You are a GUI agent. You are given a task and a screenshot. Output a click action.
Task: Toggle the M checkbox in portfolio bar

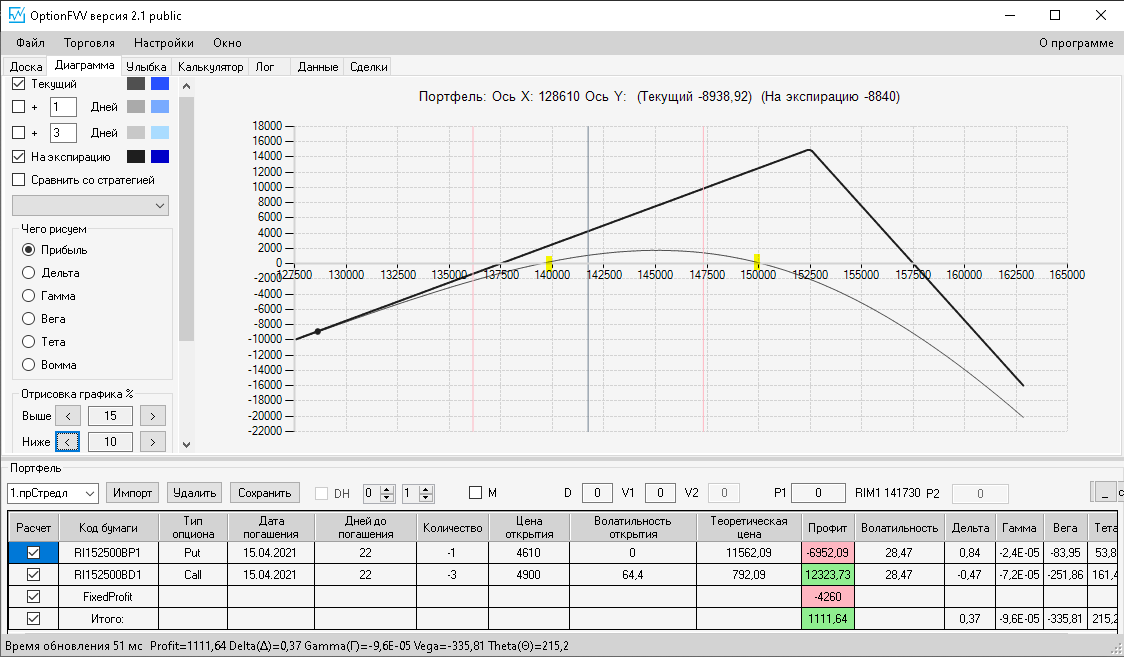[475, 493]
